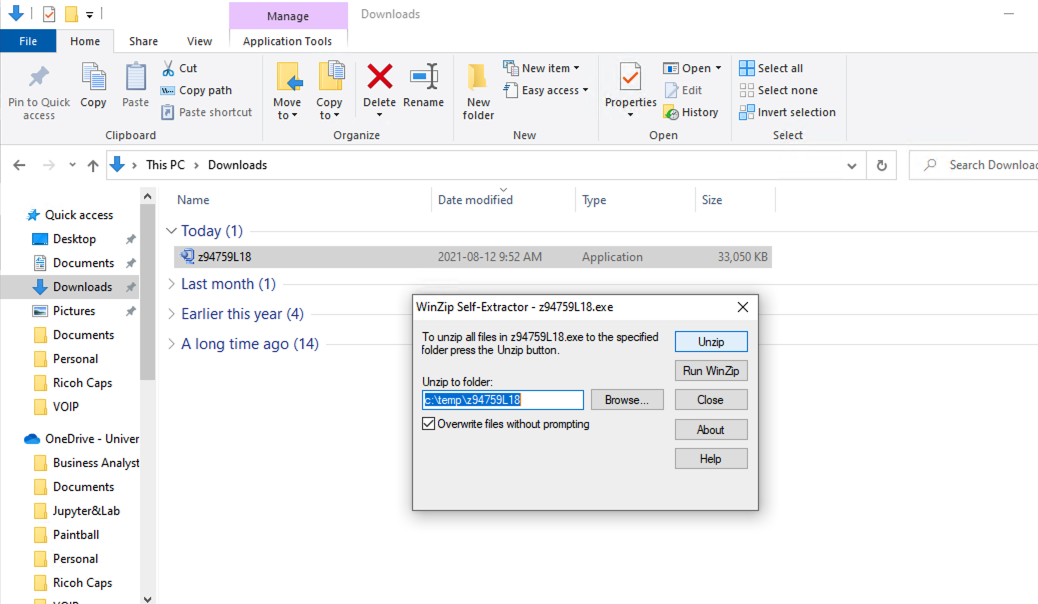Screen dimensions: 1038x604
Task: Click the Back navigation arrow
Action: [19, 165]
